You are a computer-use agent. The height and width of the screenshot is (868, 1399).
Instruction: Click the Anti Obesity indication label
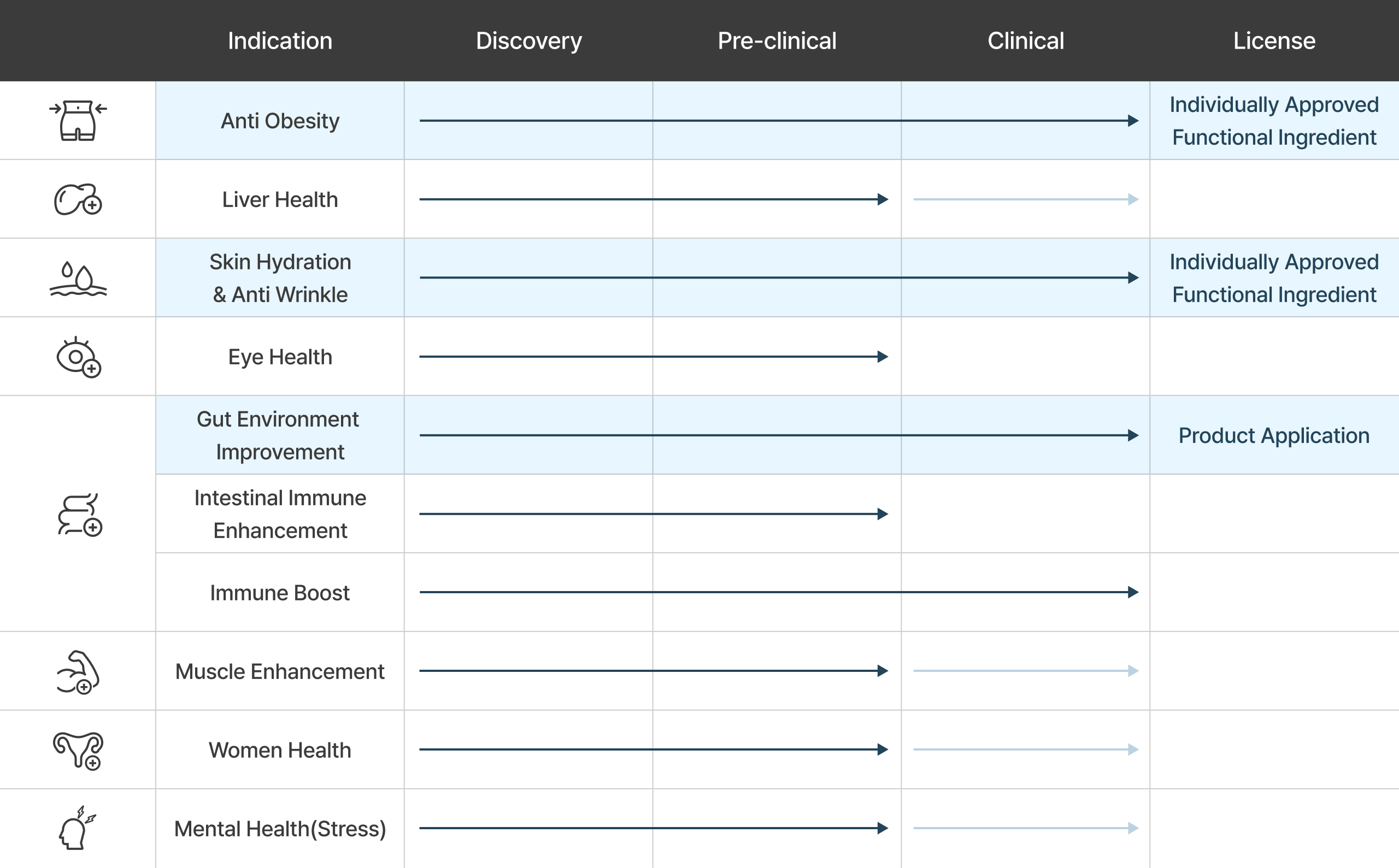click(280, 121)
